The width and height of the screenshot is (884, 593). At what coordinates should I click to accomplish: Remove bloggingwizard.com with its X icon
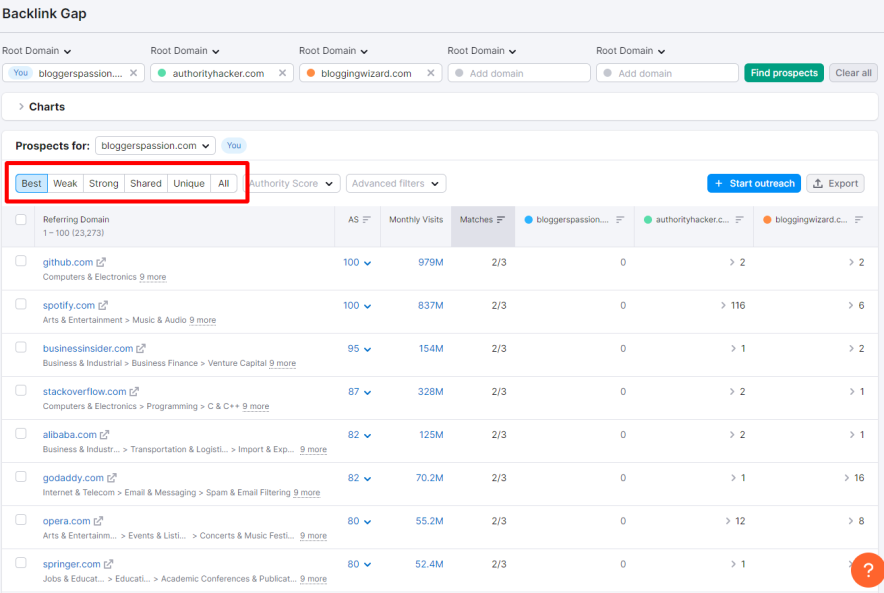click(431, 73)
